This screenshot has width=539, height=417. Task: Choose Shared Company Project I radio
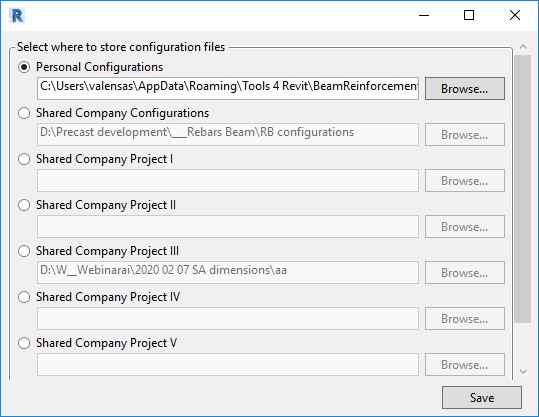coord(24,159)
